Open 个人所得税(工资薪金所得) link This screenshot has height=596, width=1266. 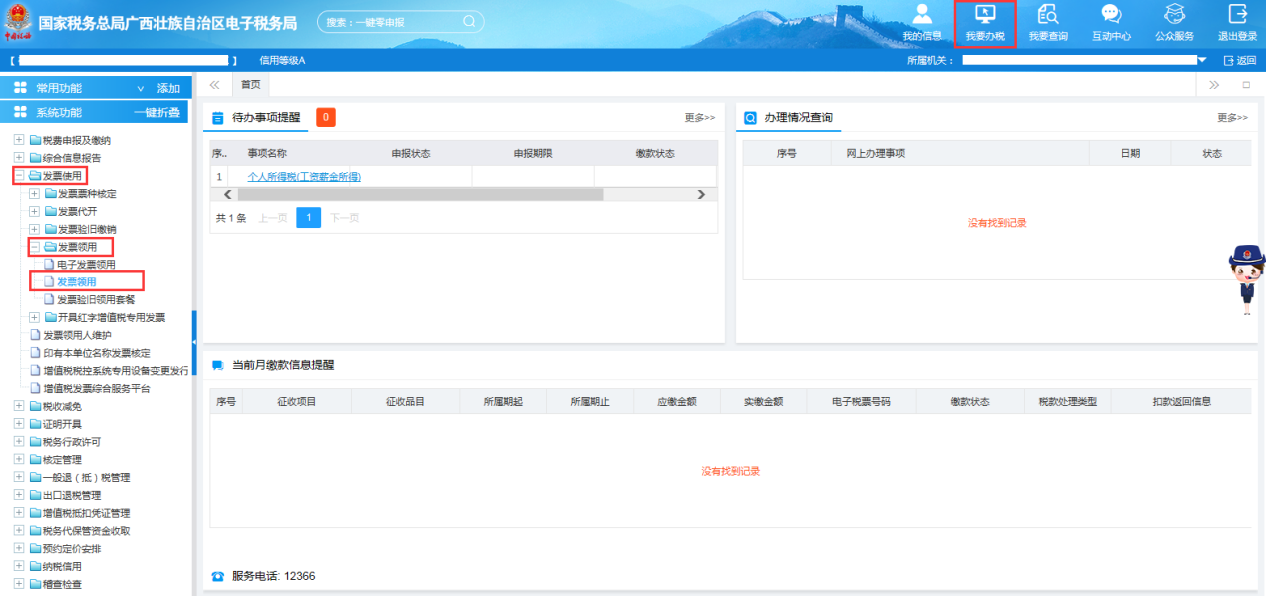(x=304, y=177)
